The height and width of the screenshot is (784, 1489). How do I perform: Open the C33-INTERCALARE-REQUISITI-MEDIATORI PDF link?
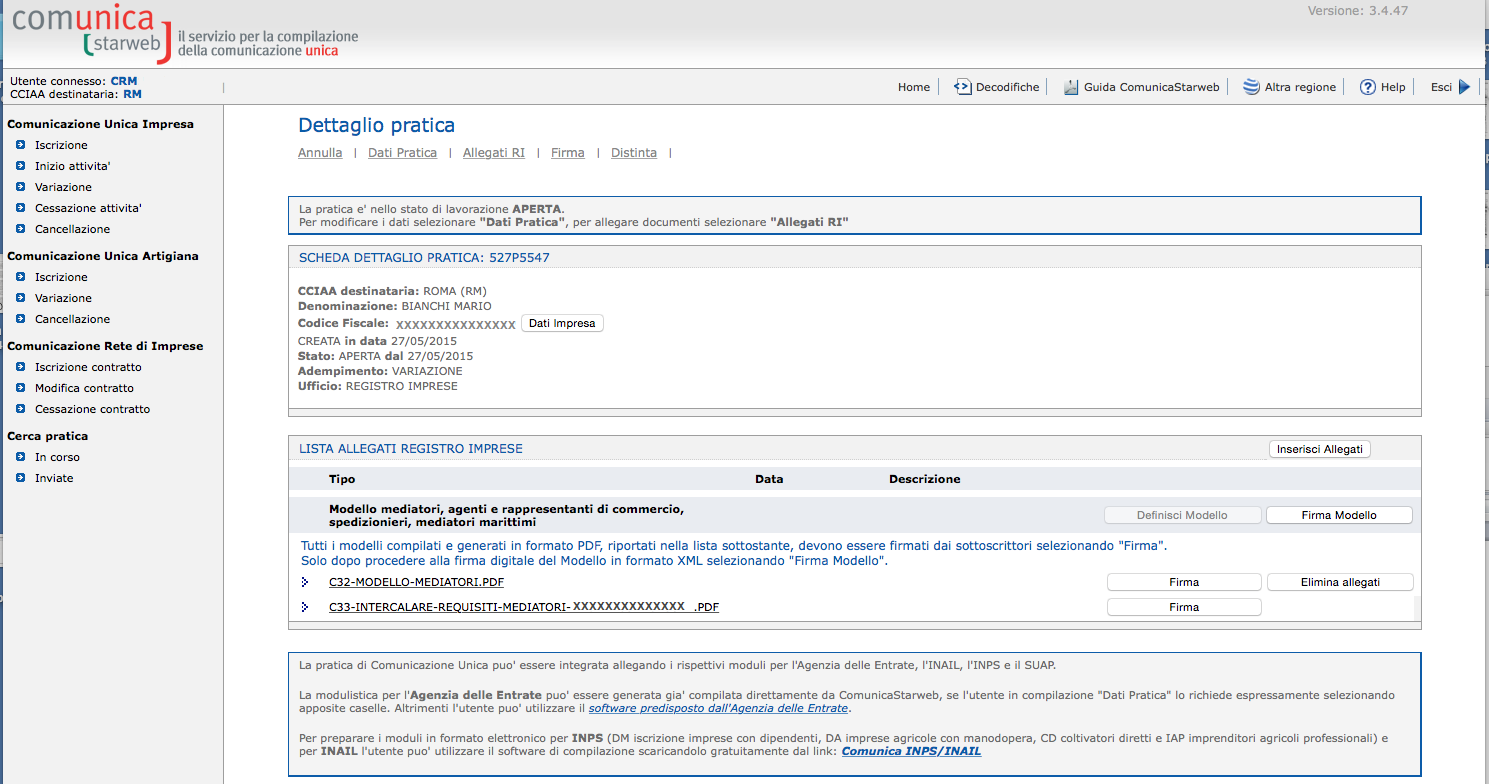(x=524, y=607)
